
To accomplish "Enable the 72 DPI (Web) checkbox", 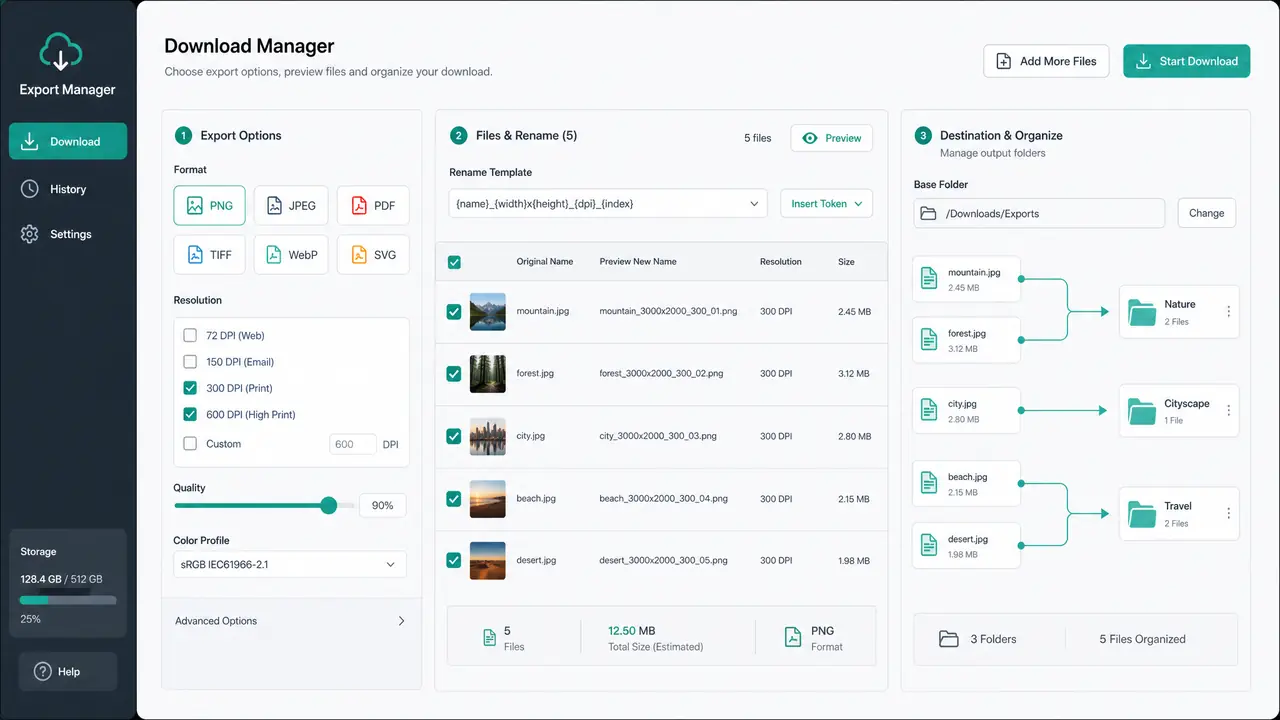I will click(190, 336).
